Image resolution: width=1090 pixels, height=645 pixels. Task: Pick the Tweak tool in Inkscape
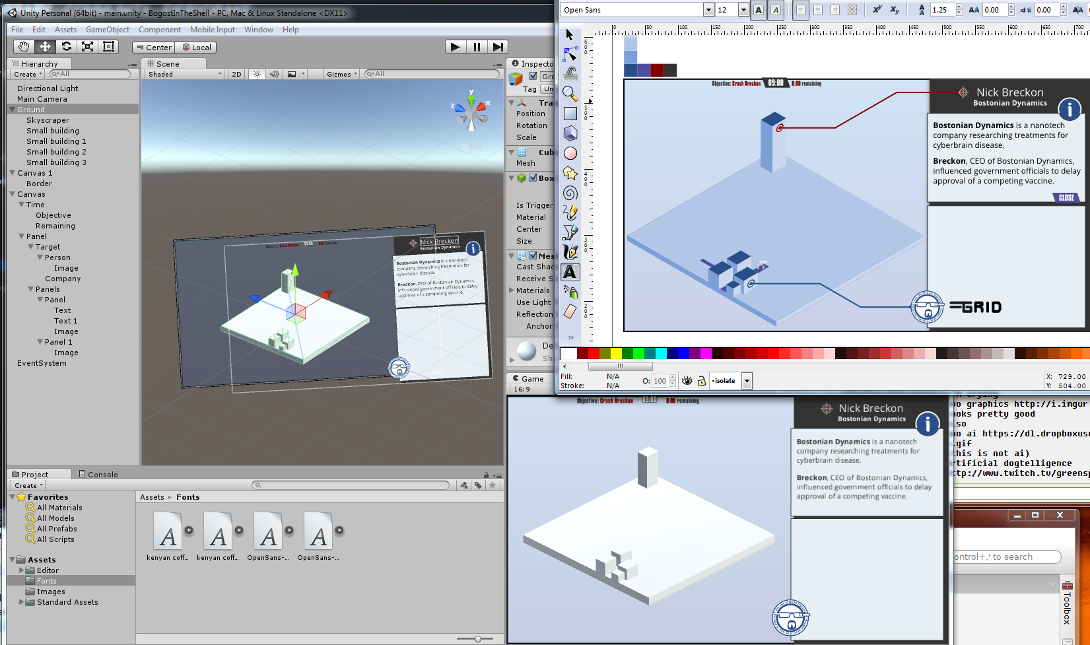click(x=570, y=73)
